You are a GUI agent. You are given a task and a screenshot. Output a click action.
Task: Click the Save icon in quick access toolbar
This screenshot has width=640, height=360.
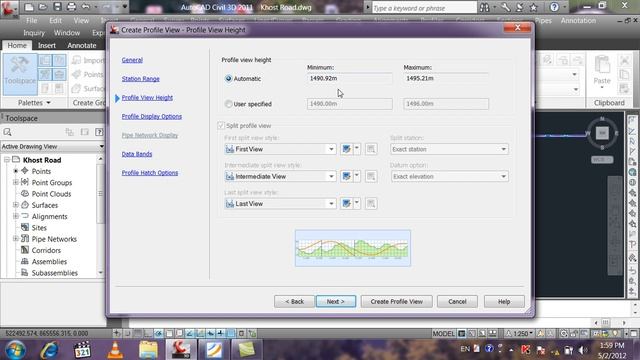[x=57, y=7]
